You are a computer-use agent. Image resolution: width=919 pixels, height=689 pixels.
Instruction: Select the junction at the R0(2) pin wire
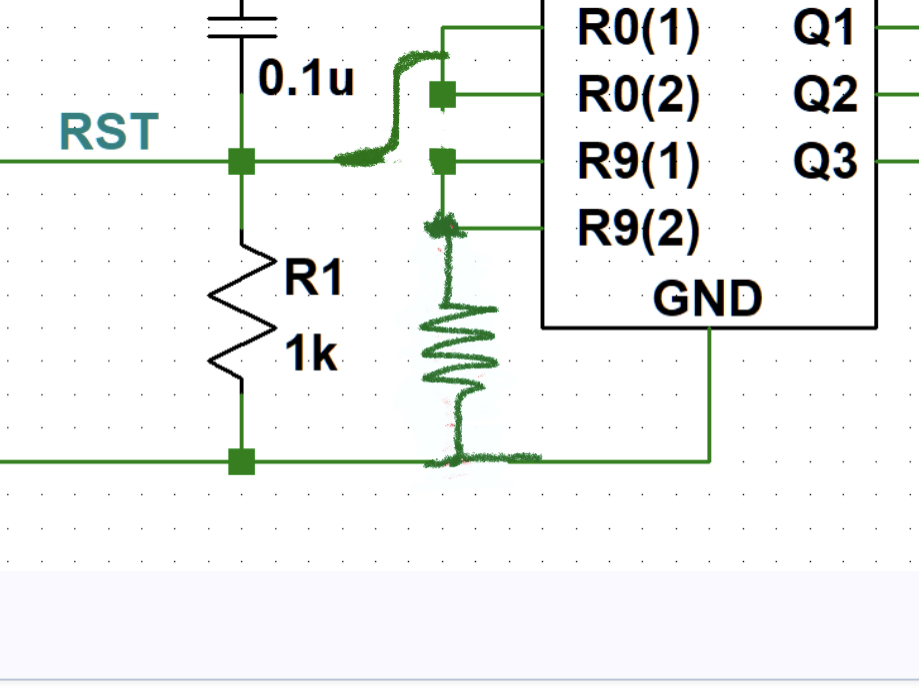pyautogui.click(x=443, y=94)
